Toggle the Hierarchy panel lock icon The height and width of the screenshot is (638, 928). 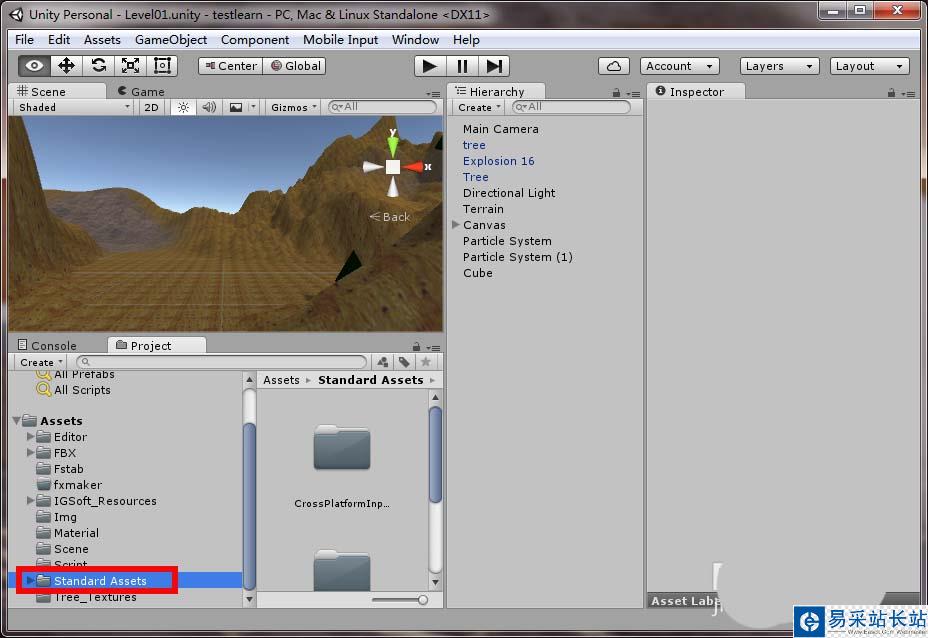click(x=616, y=93)
